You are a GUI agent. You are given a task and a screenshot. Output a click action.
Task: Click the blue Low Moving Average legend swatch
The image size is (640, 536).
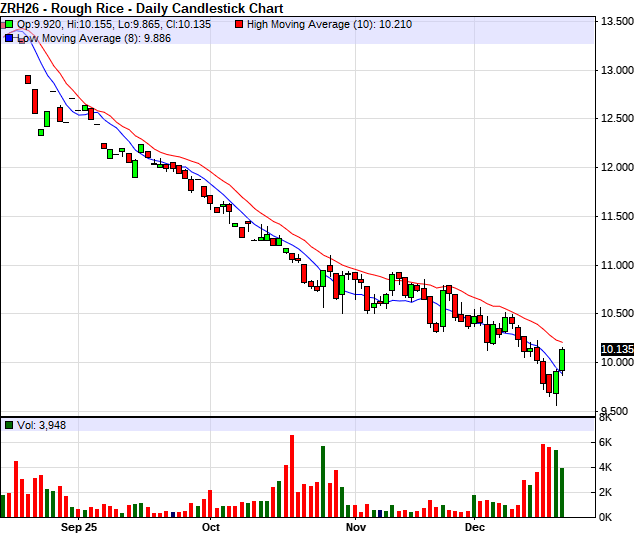pyautogui.click(x=8, y=37)
